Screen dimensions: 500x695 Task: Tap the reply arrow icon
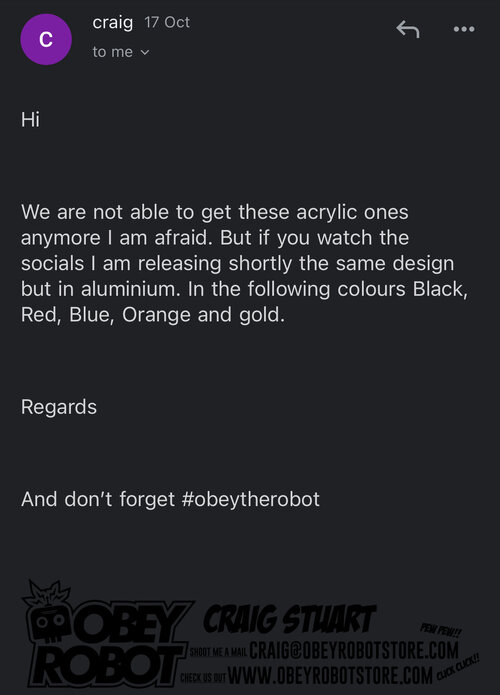[x=408, y=29]
